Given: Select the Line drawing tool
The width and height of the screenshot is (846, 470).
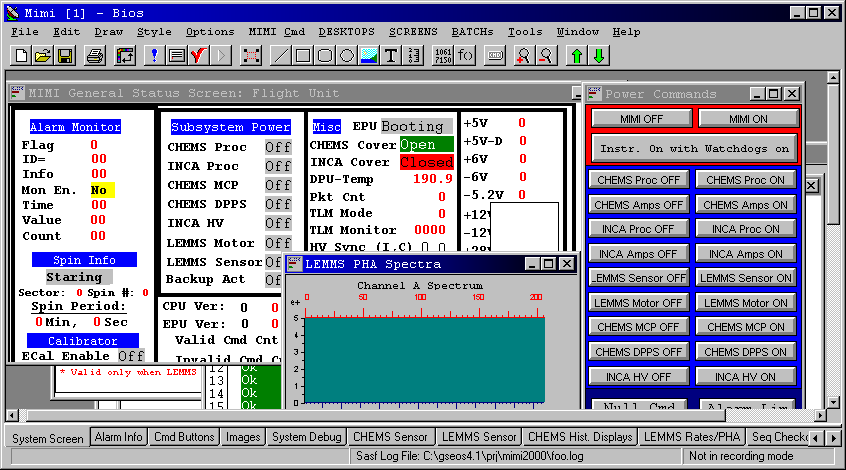Looking at the screenshot, I should coord(281,55).
